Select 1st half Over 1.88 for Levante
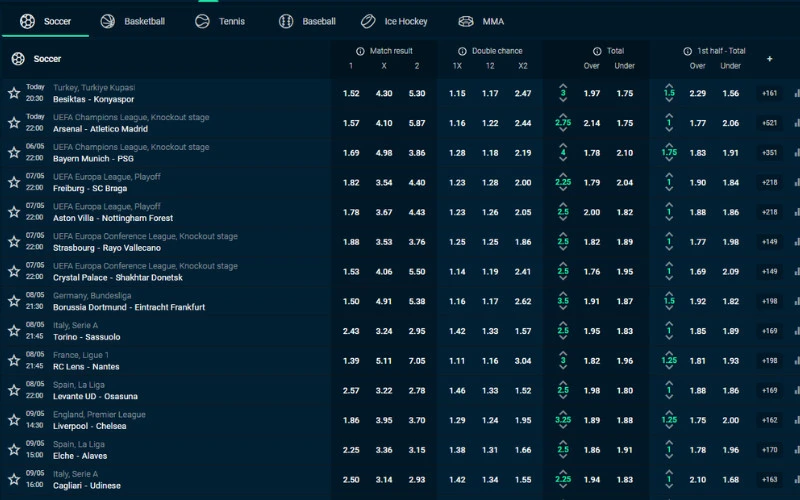This screenshot has width=800, height=500. tap(697, 391)
